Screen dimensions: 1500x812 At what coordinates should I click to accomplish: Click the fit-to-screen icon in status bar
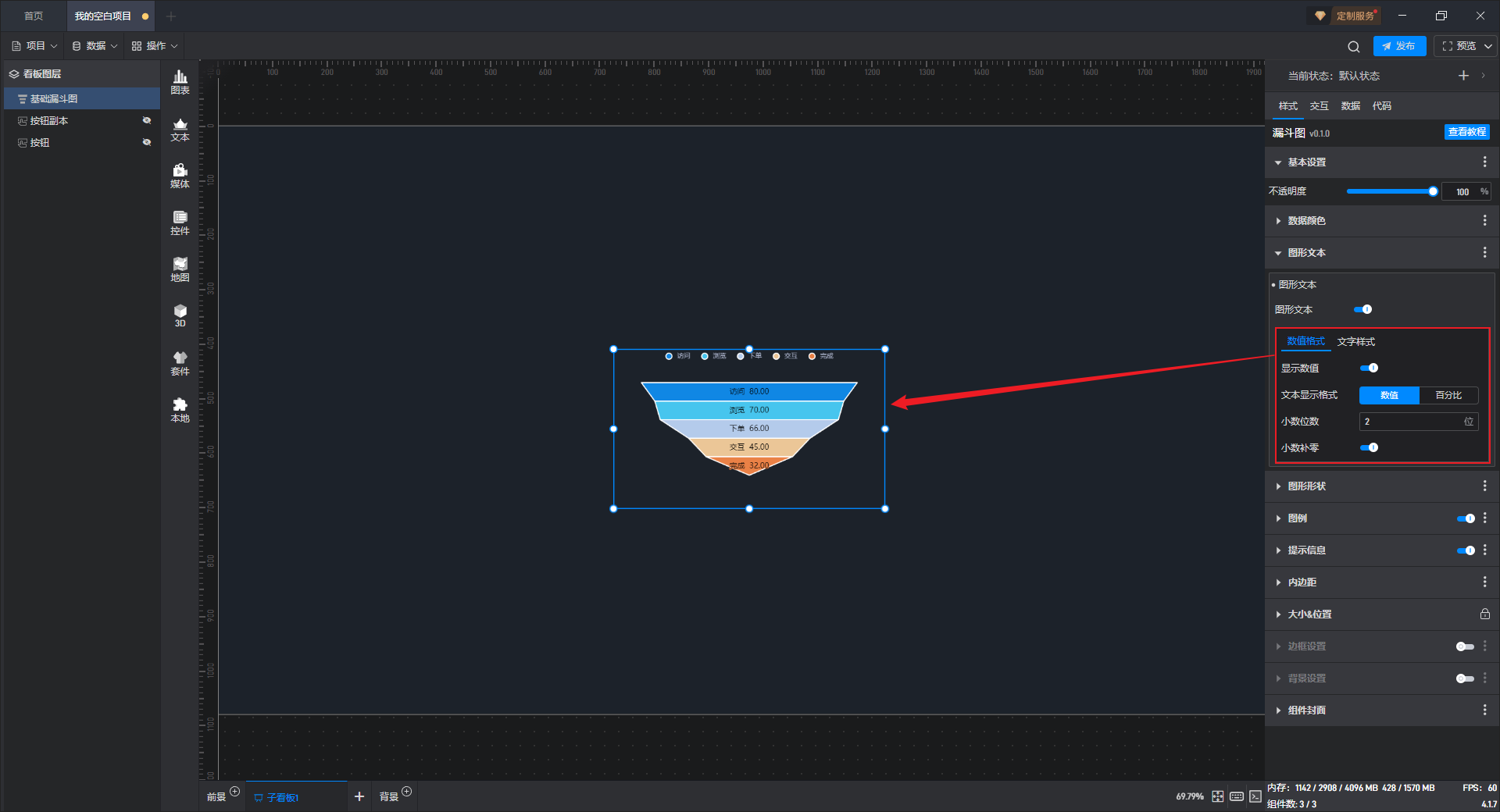[1218, 796]
